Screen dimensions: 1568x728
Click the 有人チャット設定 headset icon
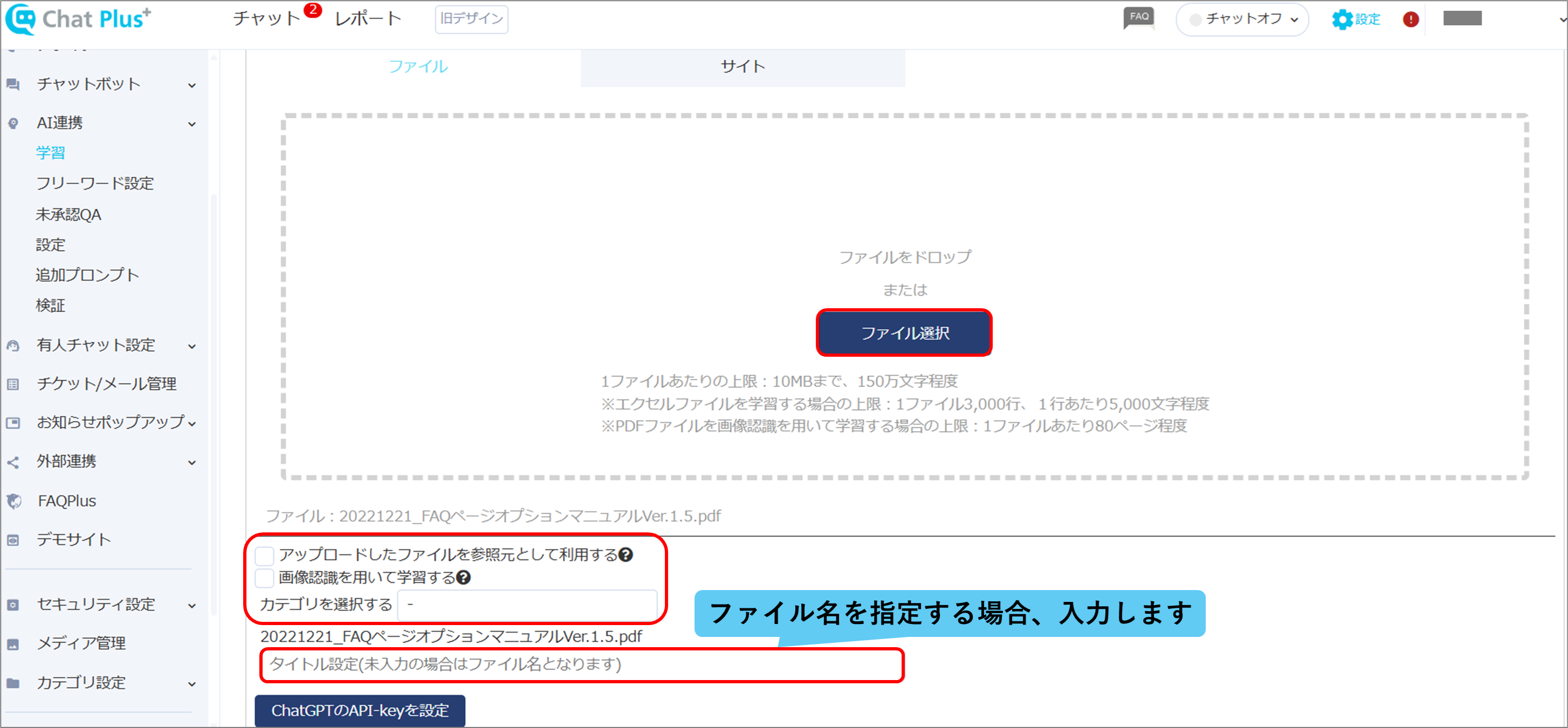(13, 345)
